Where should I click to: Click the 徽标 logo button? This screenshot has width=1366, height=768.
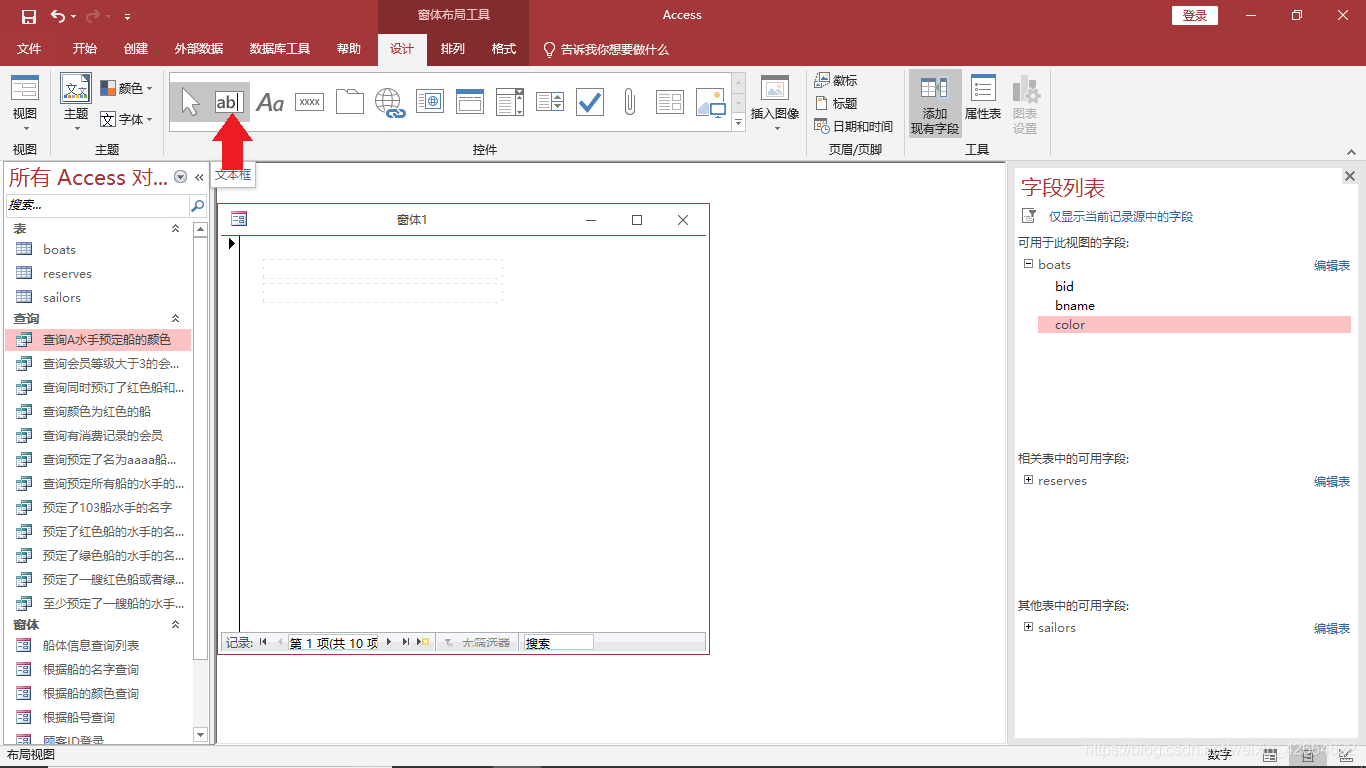(x=836, y=80)
